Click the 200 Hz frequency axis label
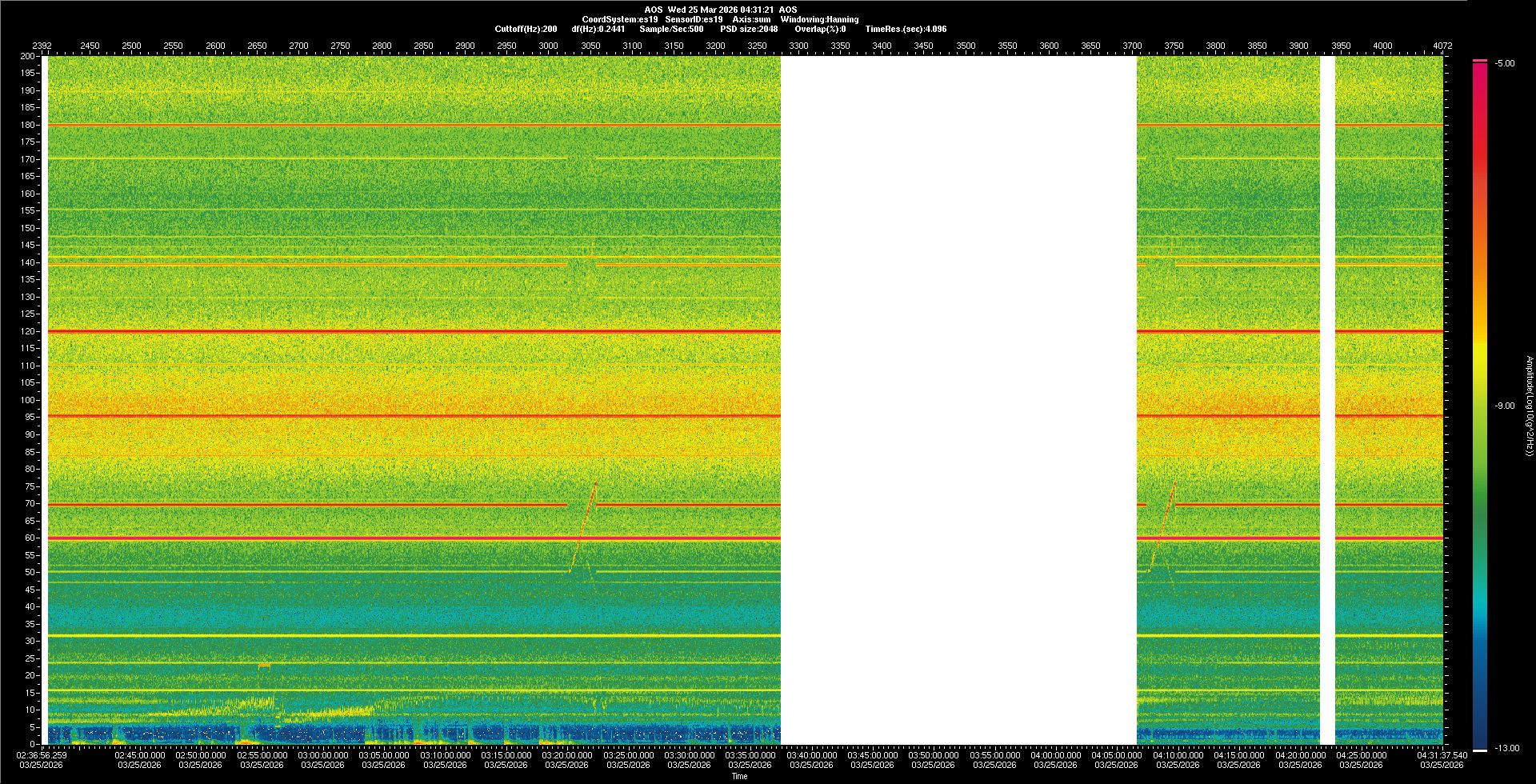This screenshot has width=1536, height=784. (x=27, y=56)
